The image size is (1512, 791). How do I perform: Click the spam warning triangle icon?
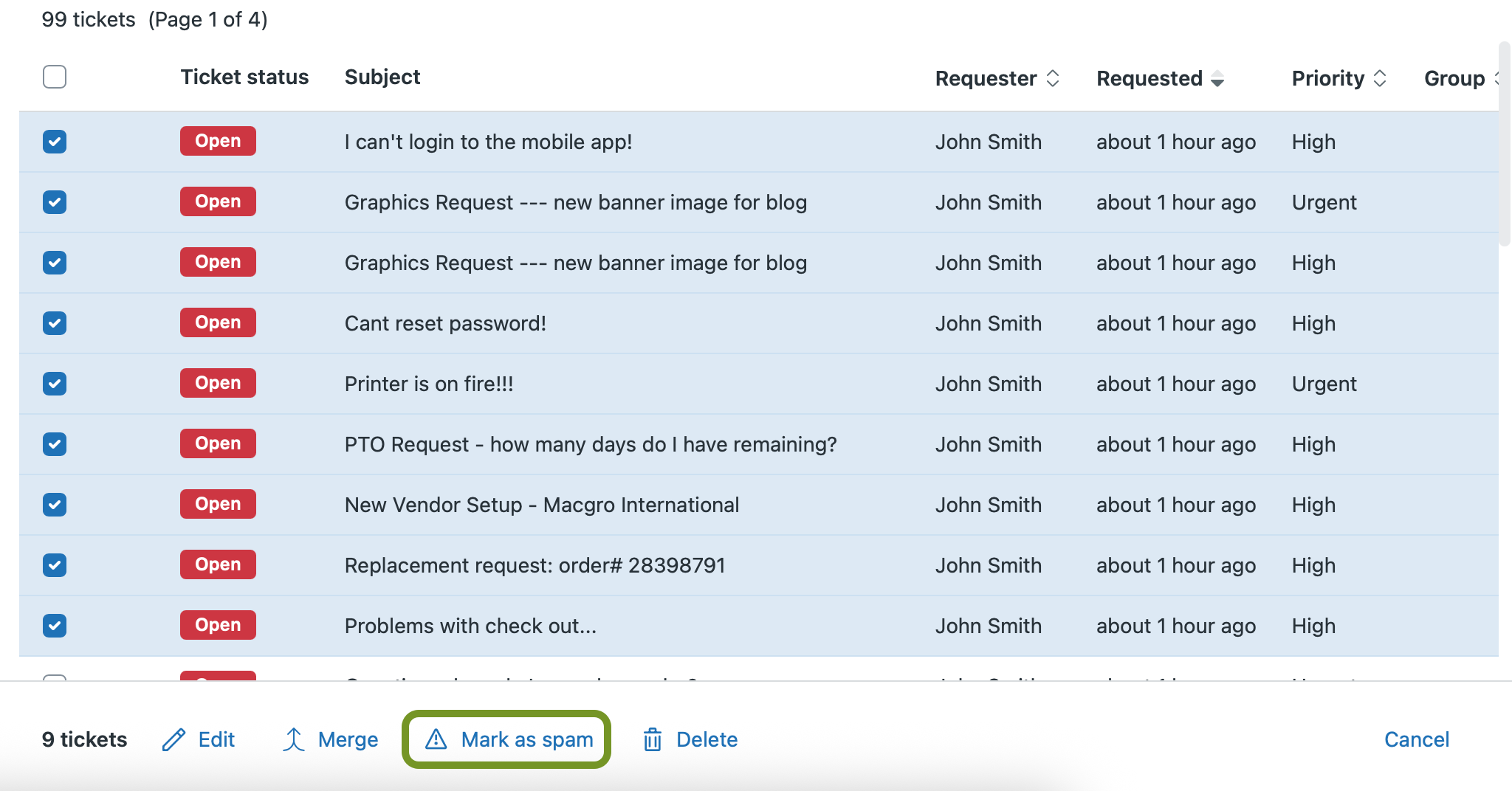(x=436, y=739)
